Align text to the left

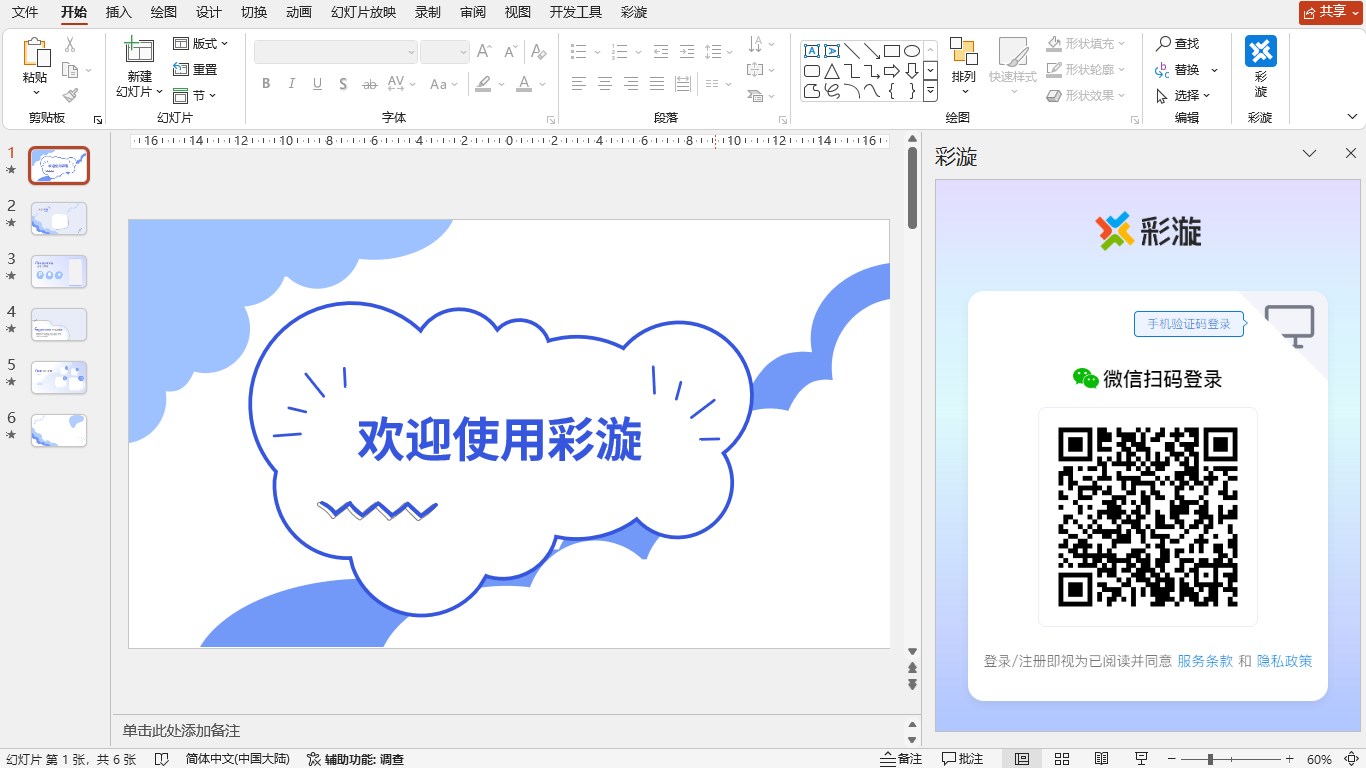pos(579,84)
